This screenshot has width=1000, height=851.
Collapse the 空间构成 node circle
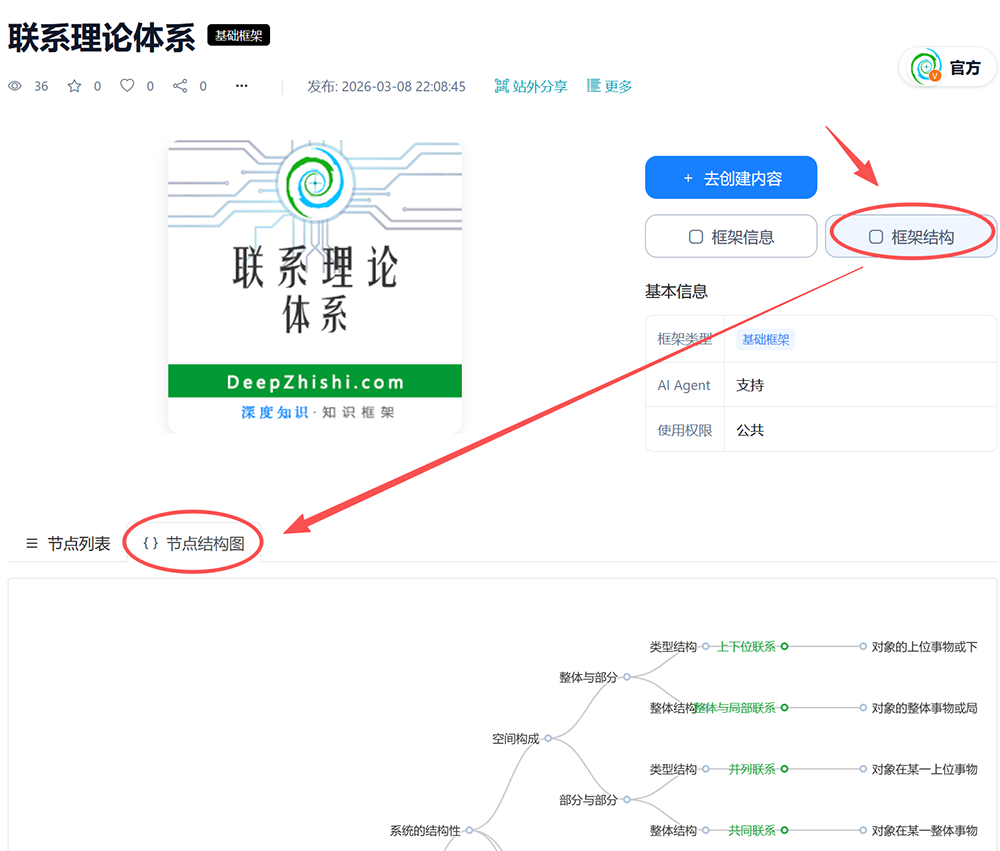coord(548,738)
